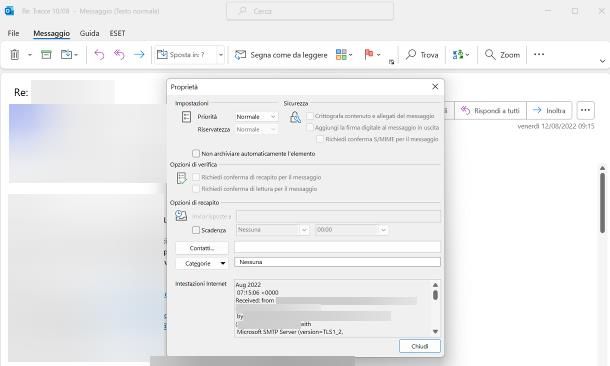Toggle 'Richiedi conferma di lettura' checkbox
The width and height of the screenshot is (610, 366).
coord(196,189)
